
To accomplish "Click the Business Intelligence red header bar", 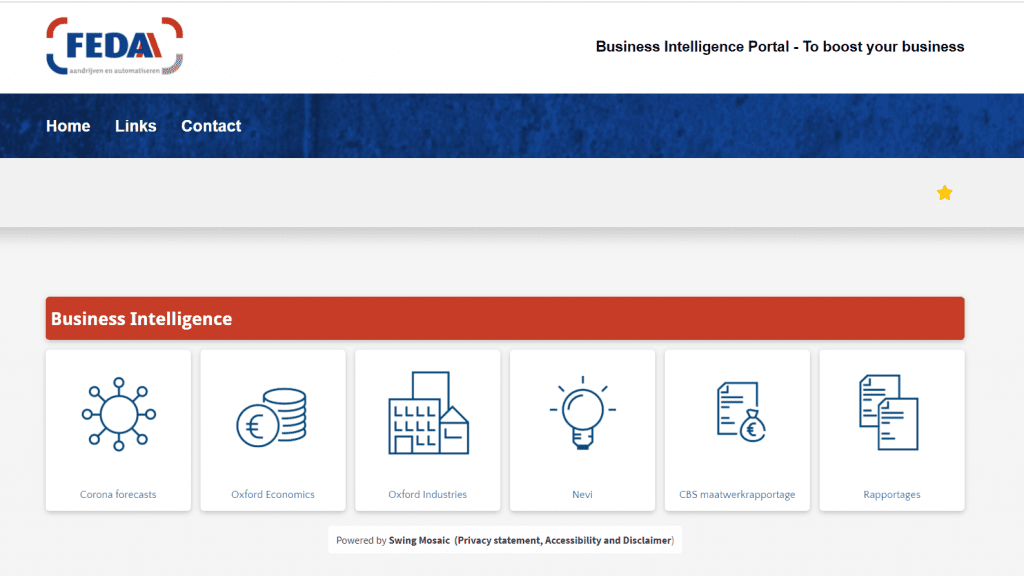I will click(505, 319).
